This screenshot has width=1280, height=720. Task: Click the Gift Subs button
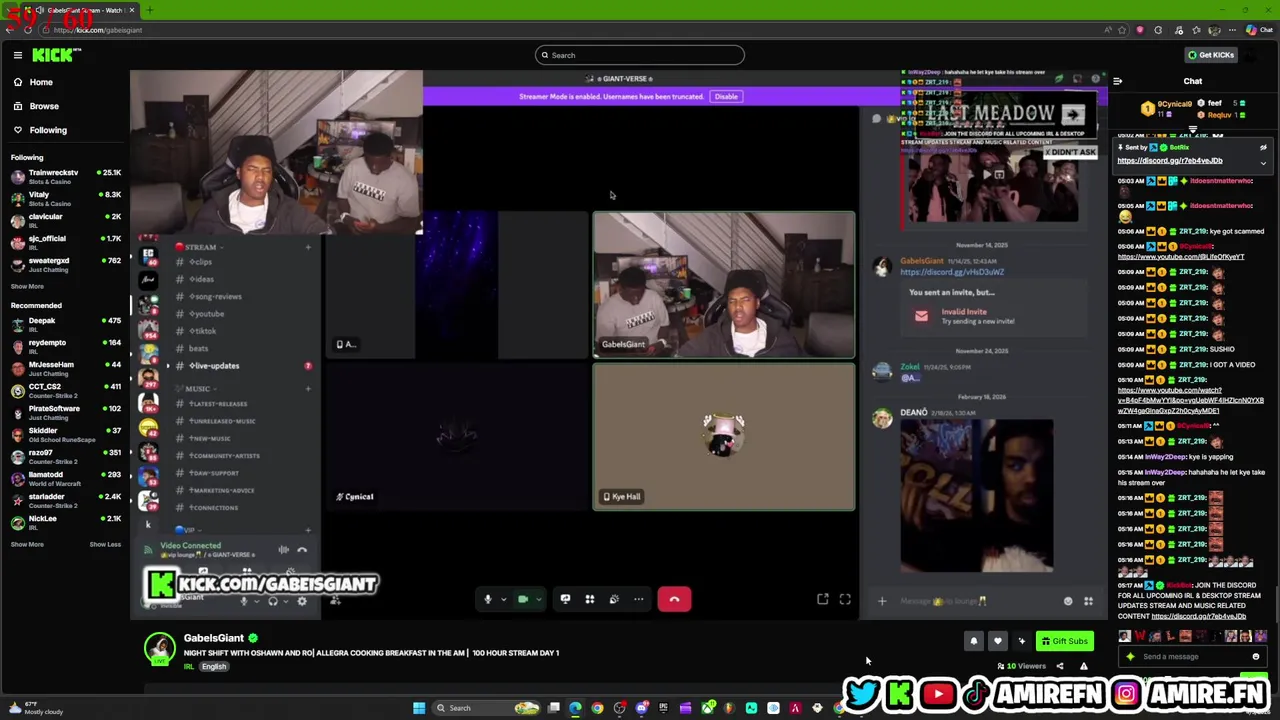(x=1065, y=641)
